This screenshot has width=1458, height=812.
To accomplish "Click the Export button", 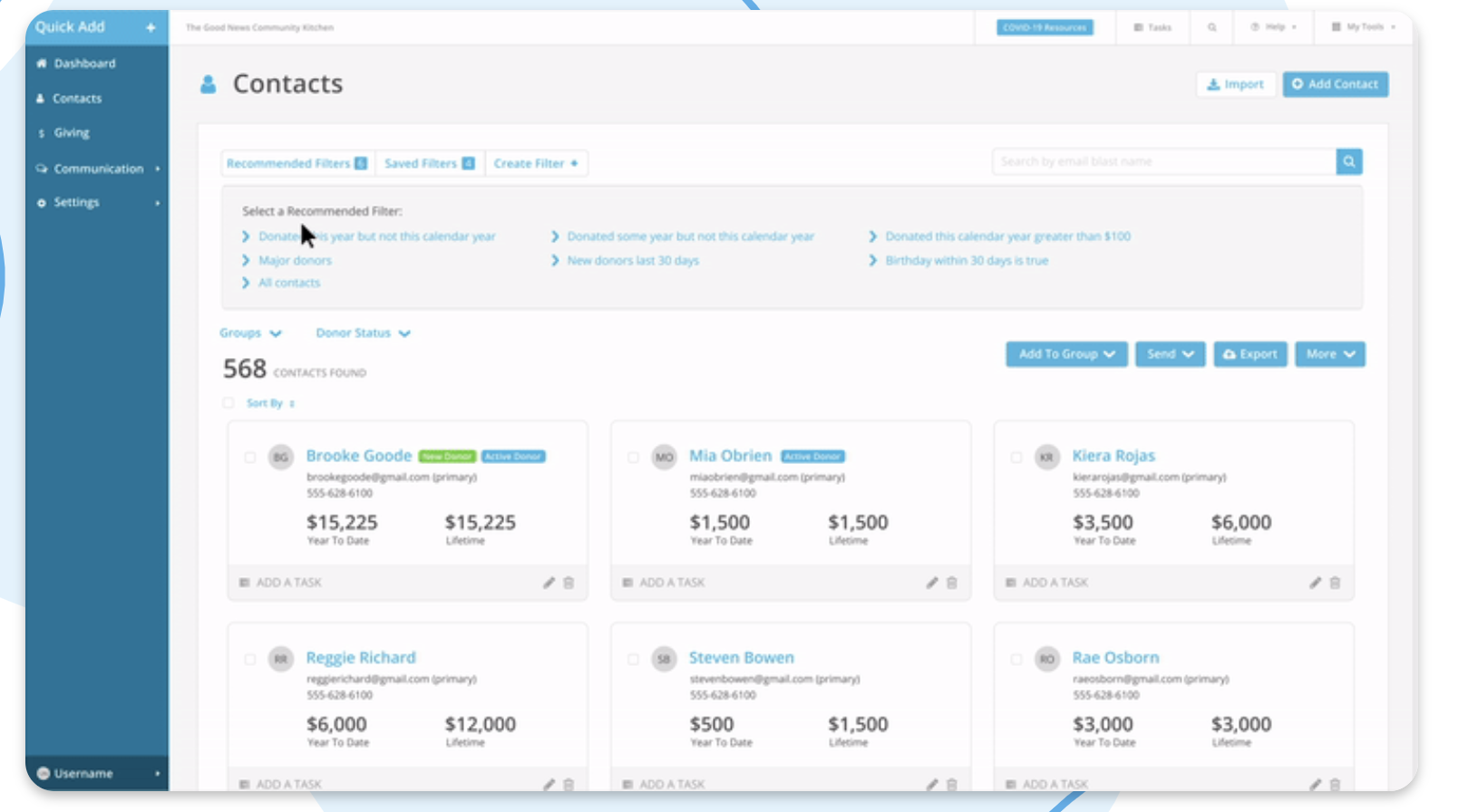I will pos(1250,354).
